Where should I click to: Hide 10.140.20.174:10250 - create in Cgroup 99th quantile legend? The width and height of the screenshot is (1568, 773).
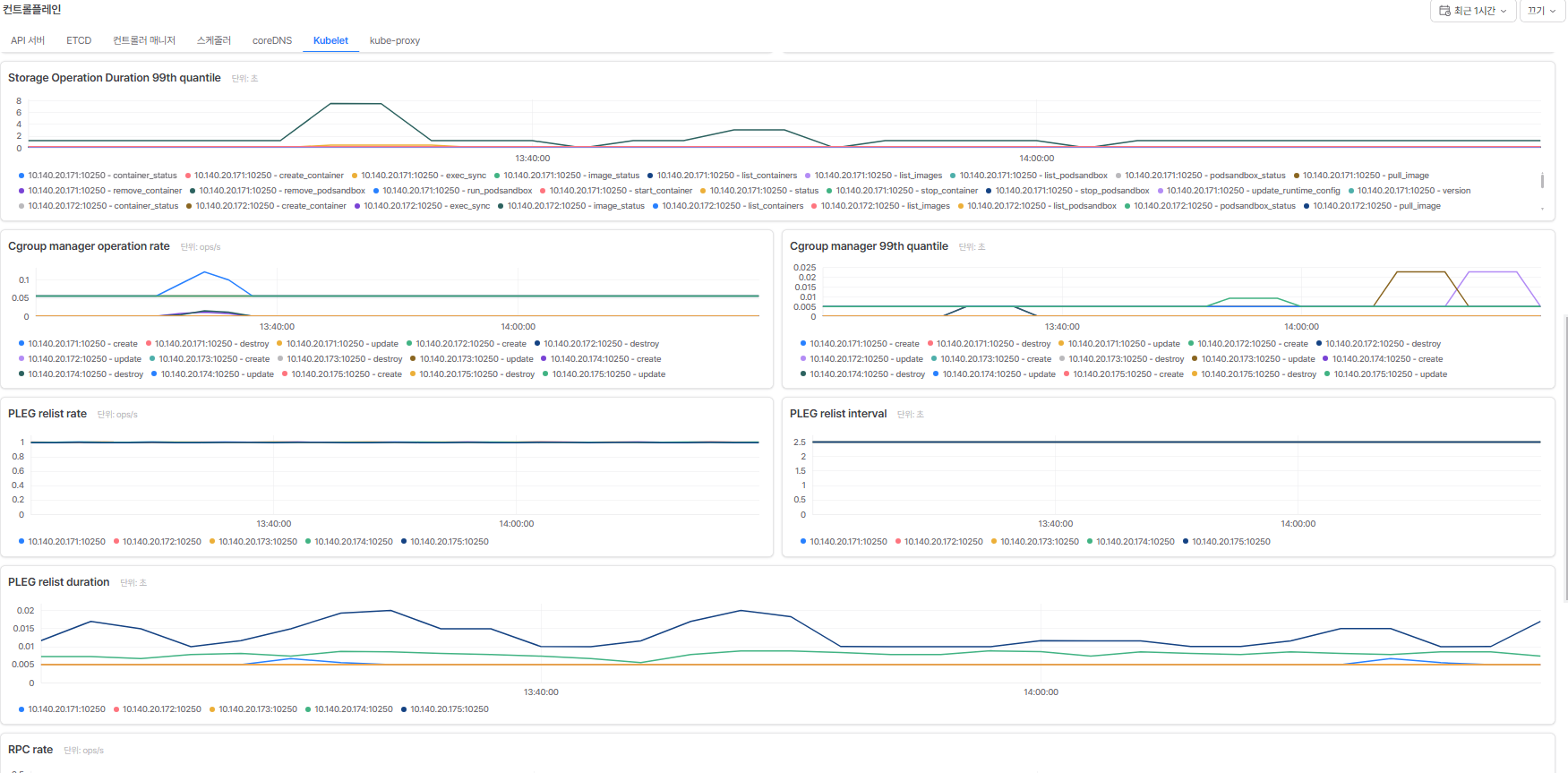click(1384, 359)
